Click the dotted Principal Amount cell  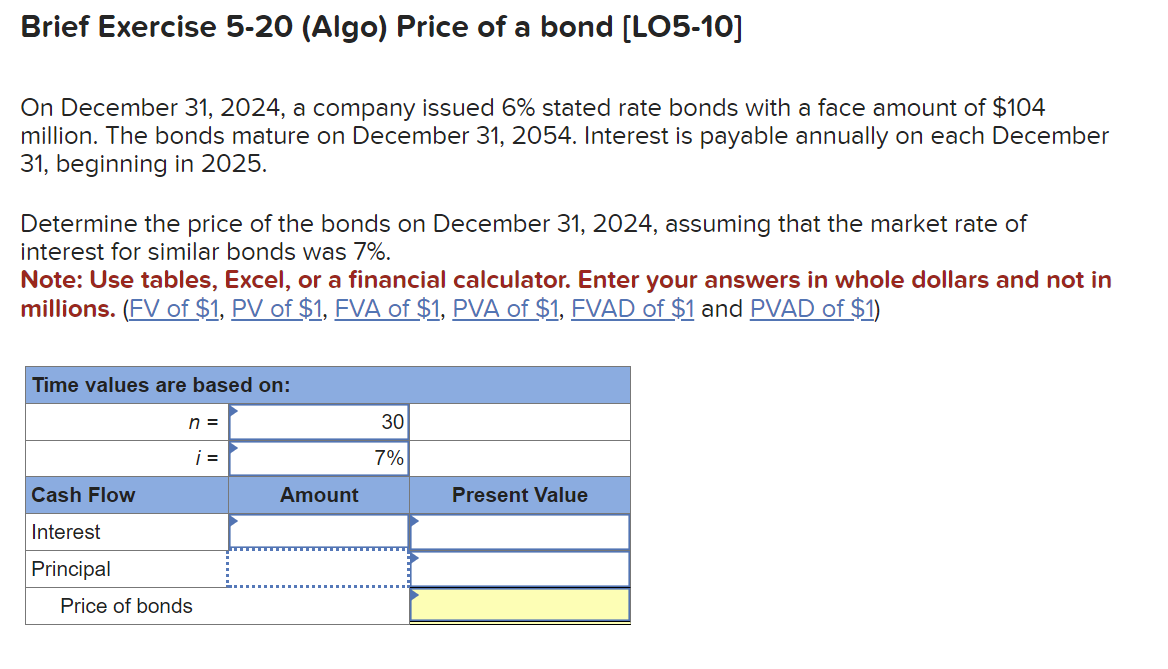click(x=318, y=568)
